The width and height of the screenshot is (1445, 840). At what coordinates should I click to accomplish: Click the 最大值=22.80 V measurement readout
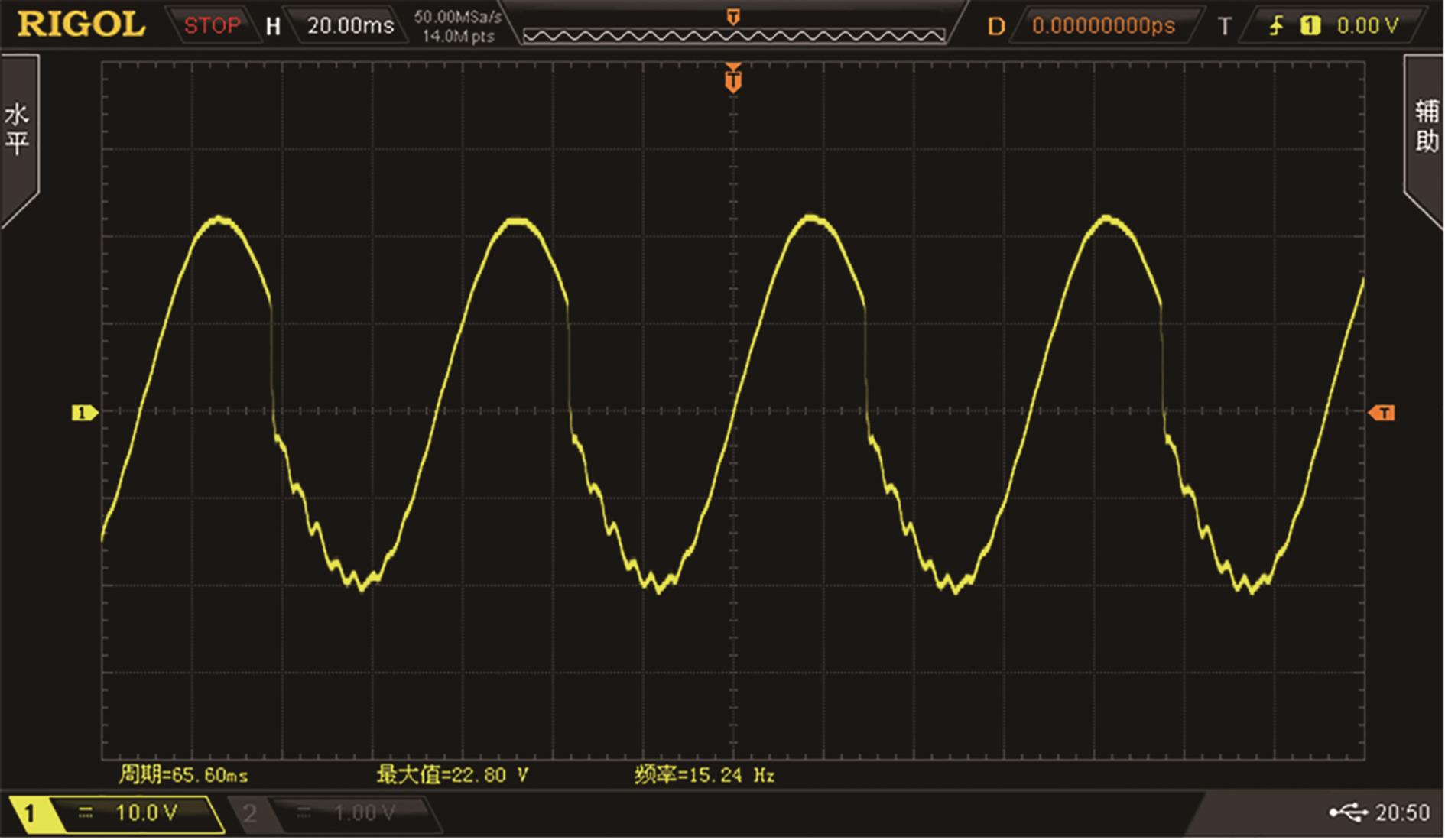click(x=452, y=775)
